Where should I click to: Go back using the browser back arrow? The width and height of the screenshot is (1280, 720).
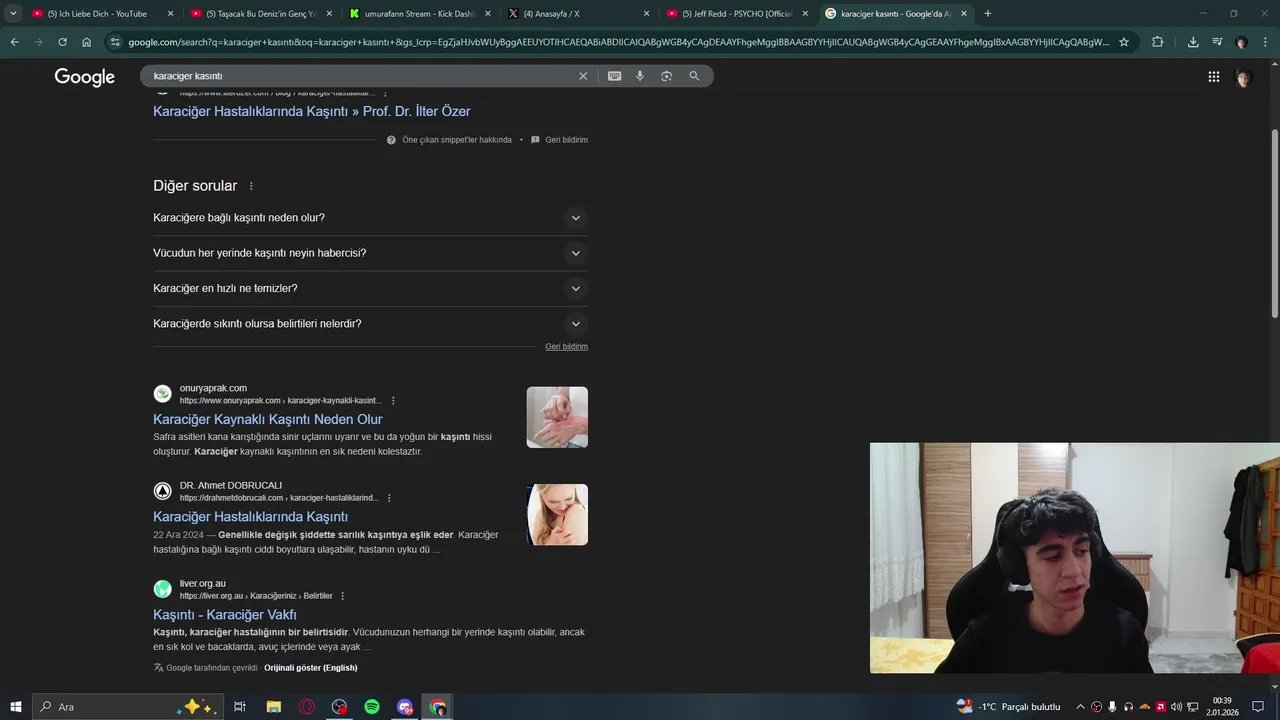[14, 42]
